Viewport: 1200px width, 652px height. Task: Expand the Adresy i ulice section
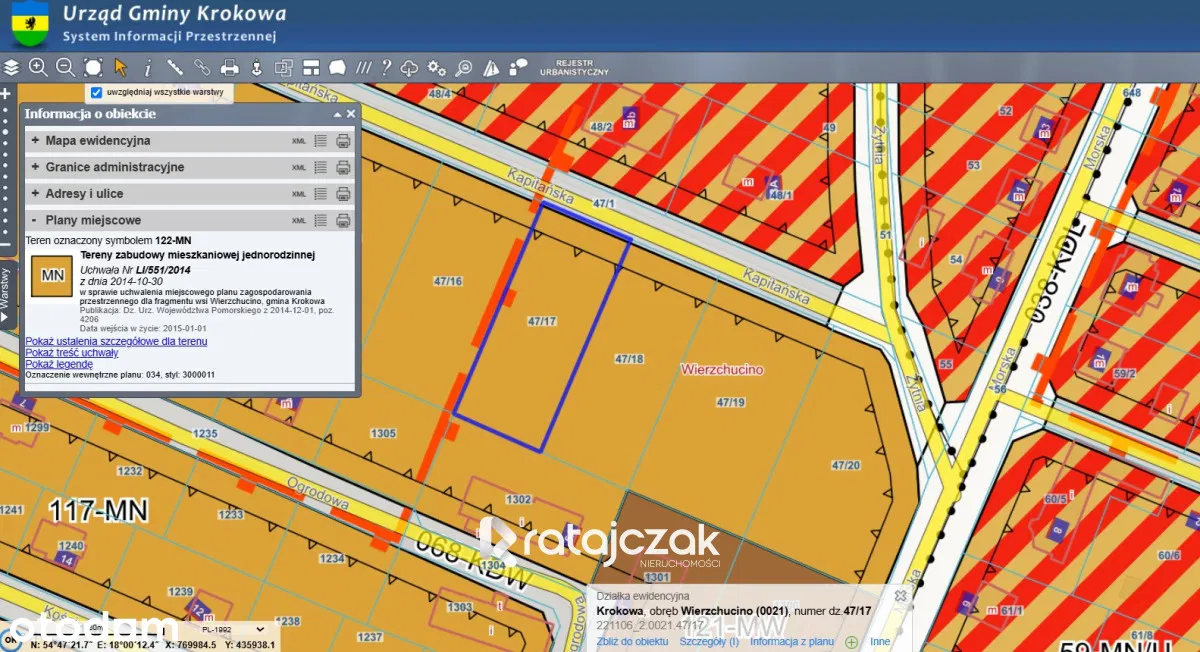[x=36, y=193]
